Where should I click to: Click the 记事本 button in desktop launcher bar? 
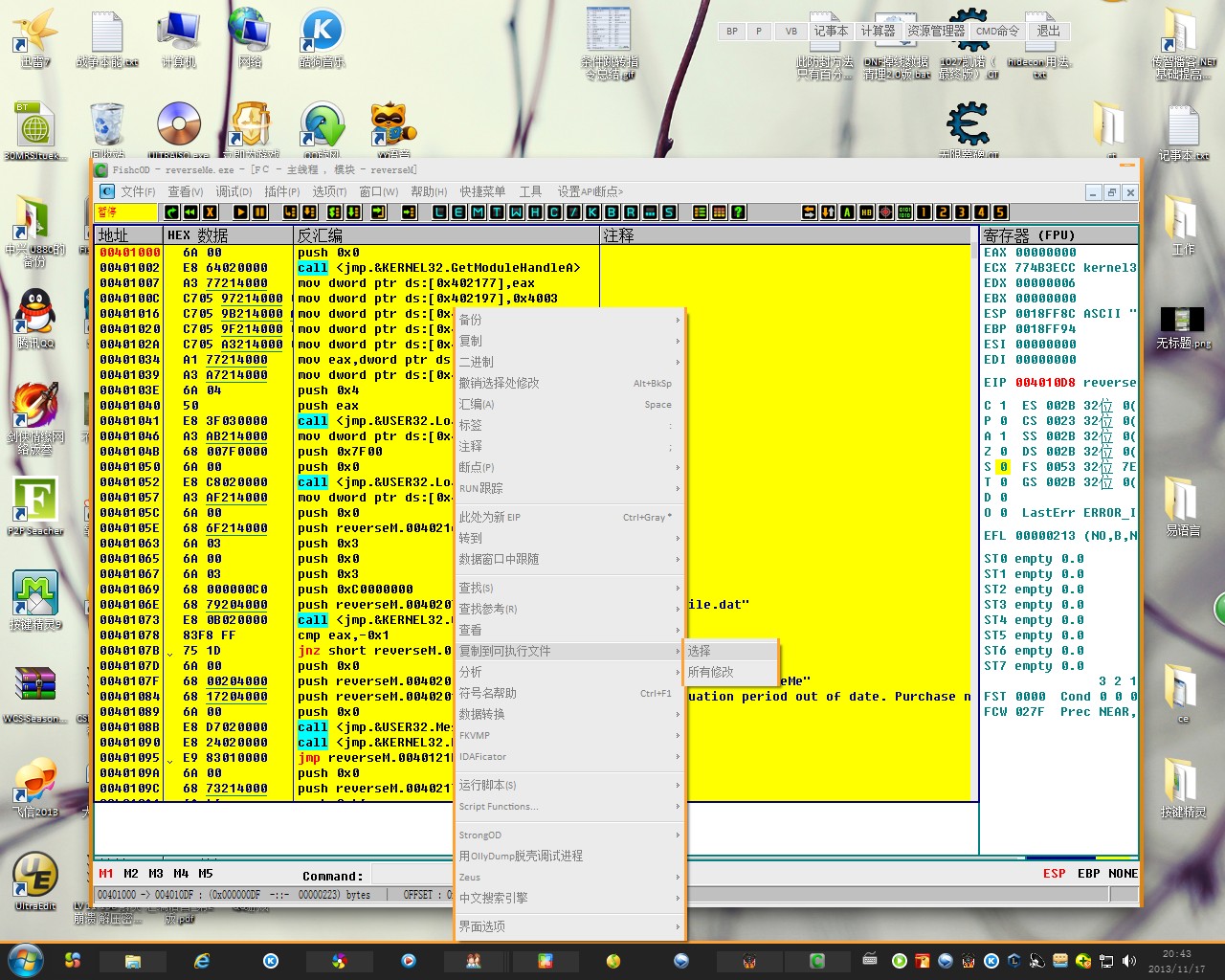click(x=831, y=31)
